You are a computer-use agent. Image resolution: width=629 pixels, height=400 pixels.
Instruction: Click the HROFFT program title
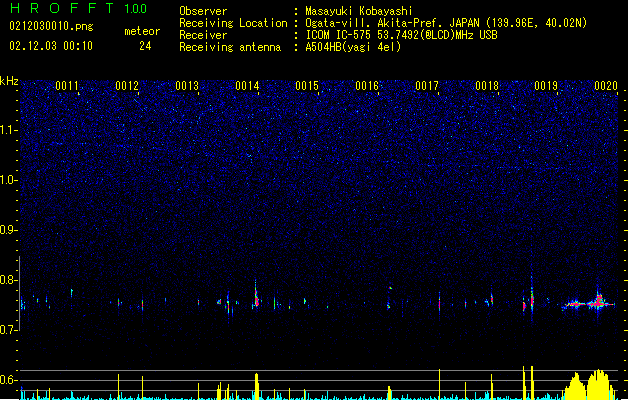62,8
